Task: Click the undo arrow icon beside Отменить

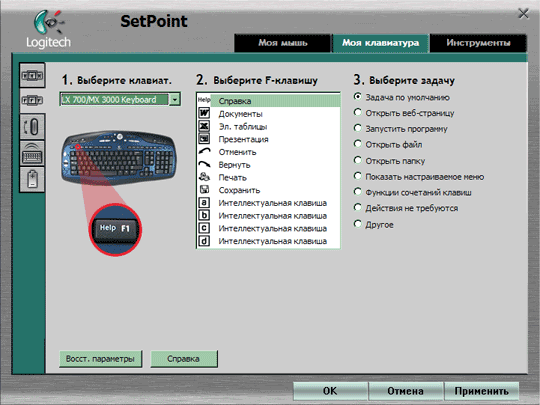Action: tap(204, 151)
